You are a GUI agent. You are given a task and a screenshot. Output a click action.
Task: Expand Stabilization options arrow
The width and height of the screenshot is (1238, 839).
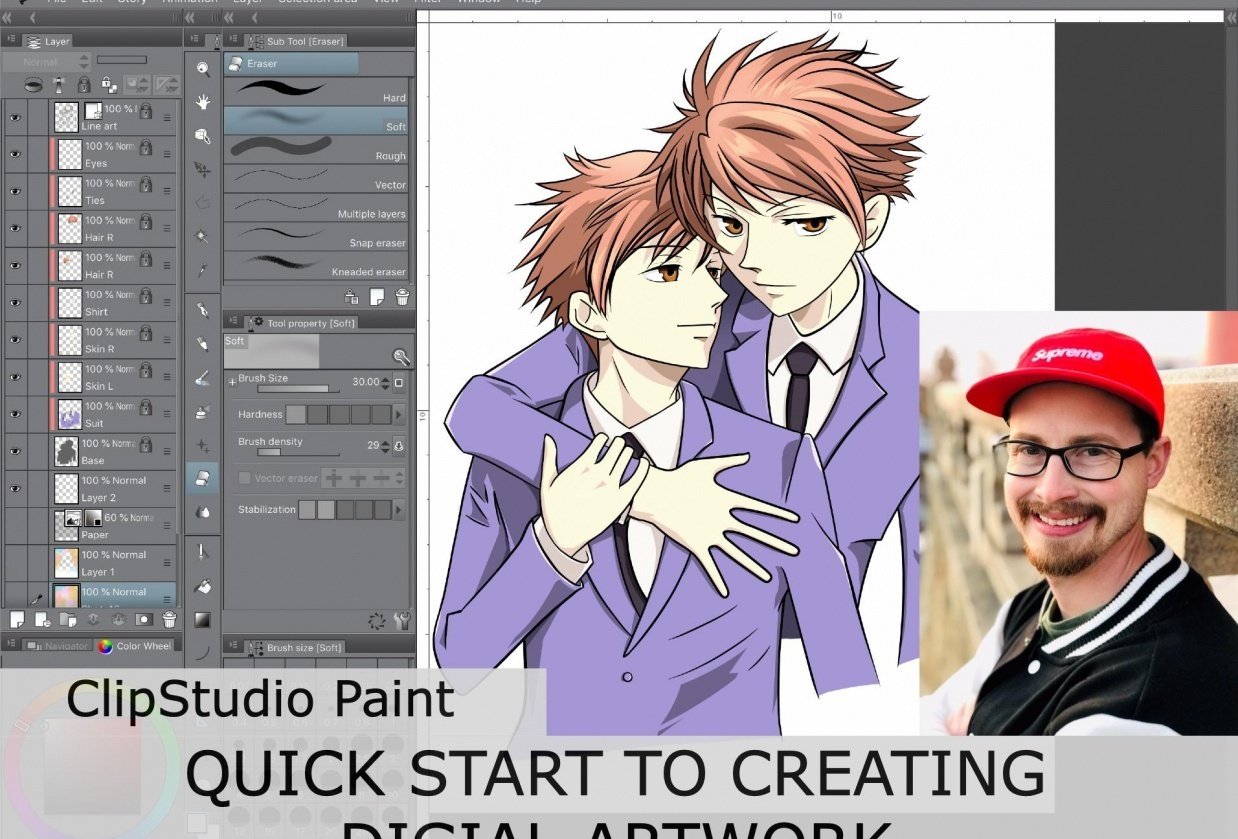coord(399,510)
